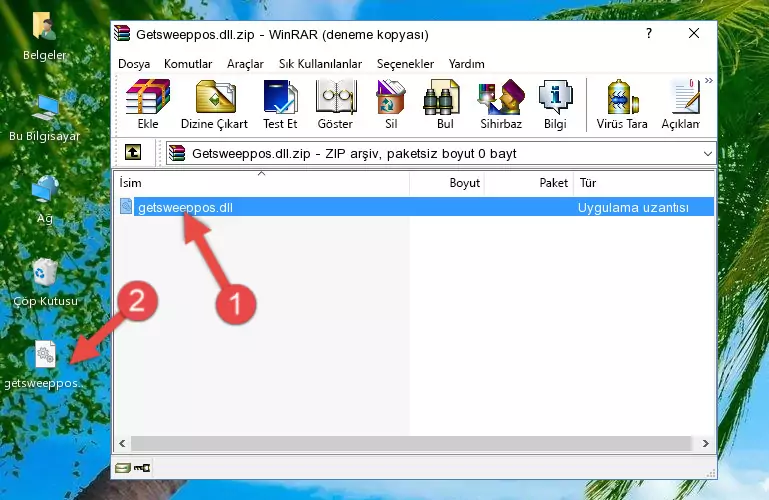This screenshot has width=769, height=500.
Task: Sort by Boyut column header
Action: pos(447,183)
